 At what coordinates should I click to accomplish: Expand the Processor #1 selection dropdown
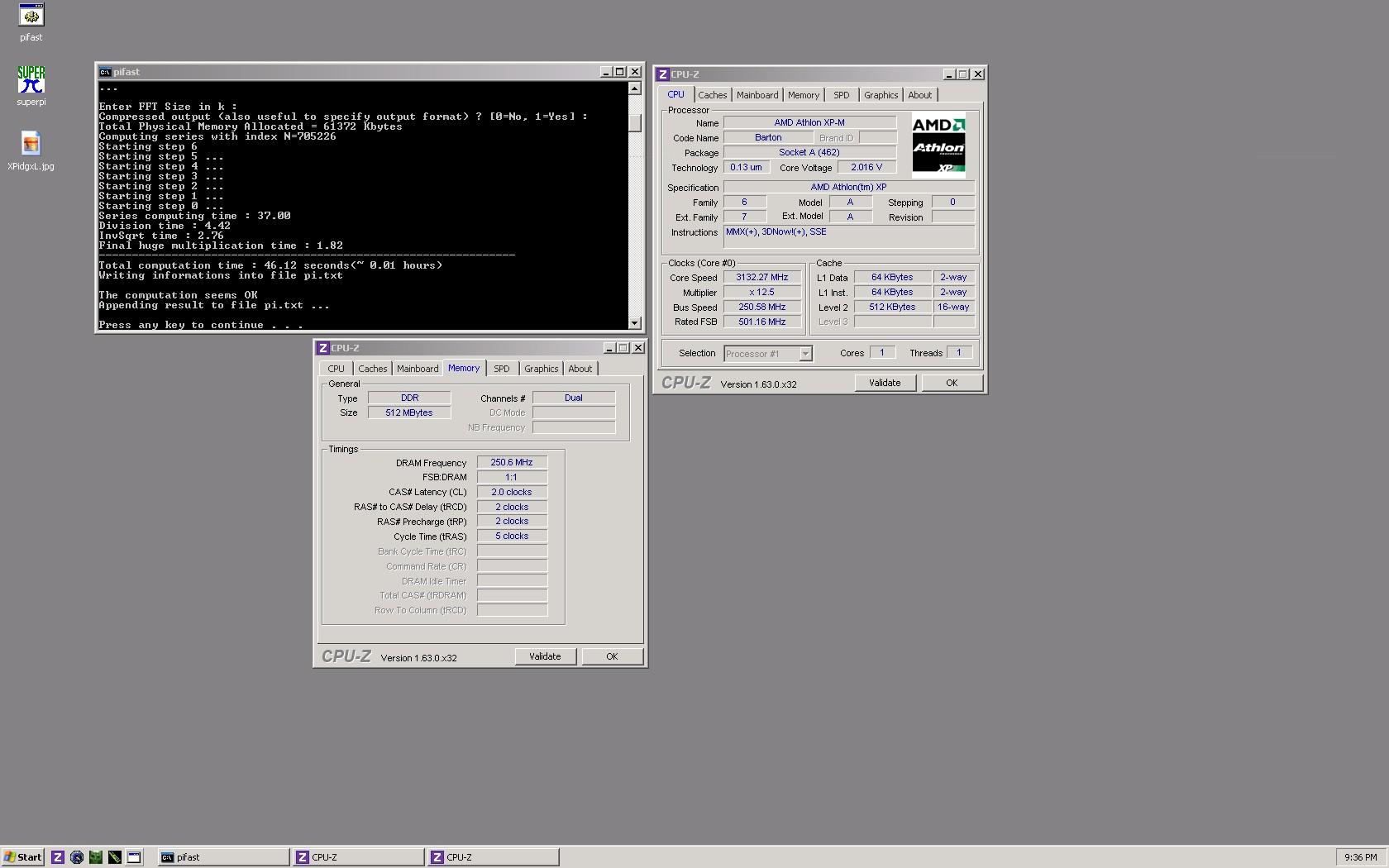[x=805, y=354]
